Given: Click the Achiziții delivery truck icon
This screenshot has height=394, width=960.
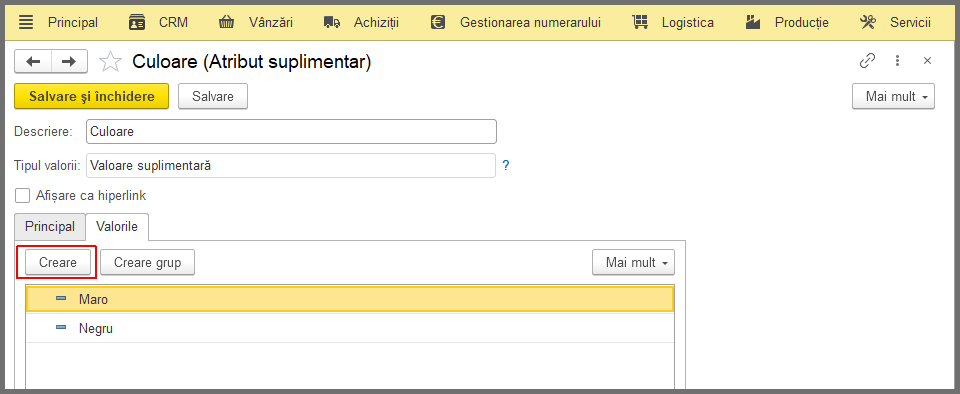Looking at the screenshot, I should pyautogui.click(x=332, y=23).
